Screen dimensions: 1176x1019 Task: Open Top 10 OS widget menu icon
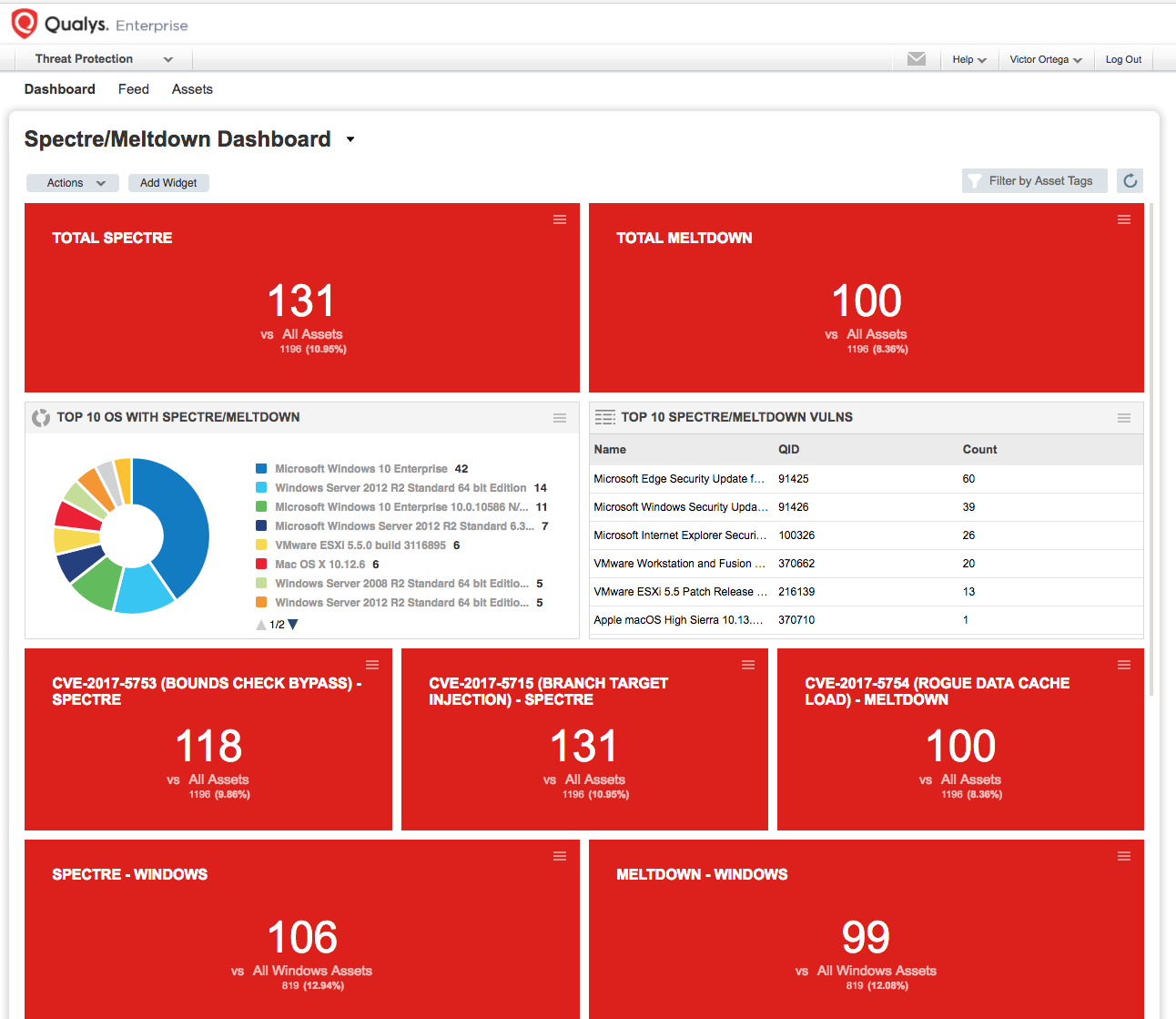point(560,418)
